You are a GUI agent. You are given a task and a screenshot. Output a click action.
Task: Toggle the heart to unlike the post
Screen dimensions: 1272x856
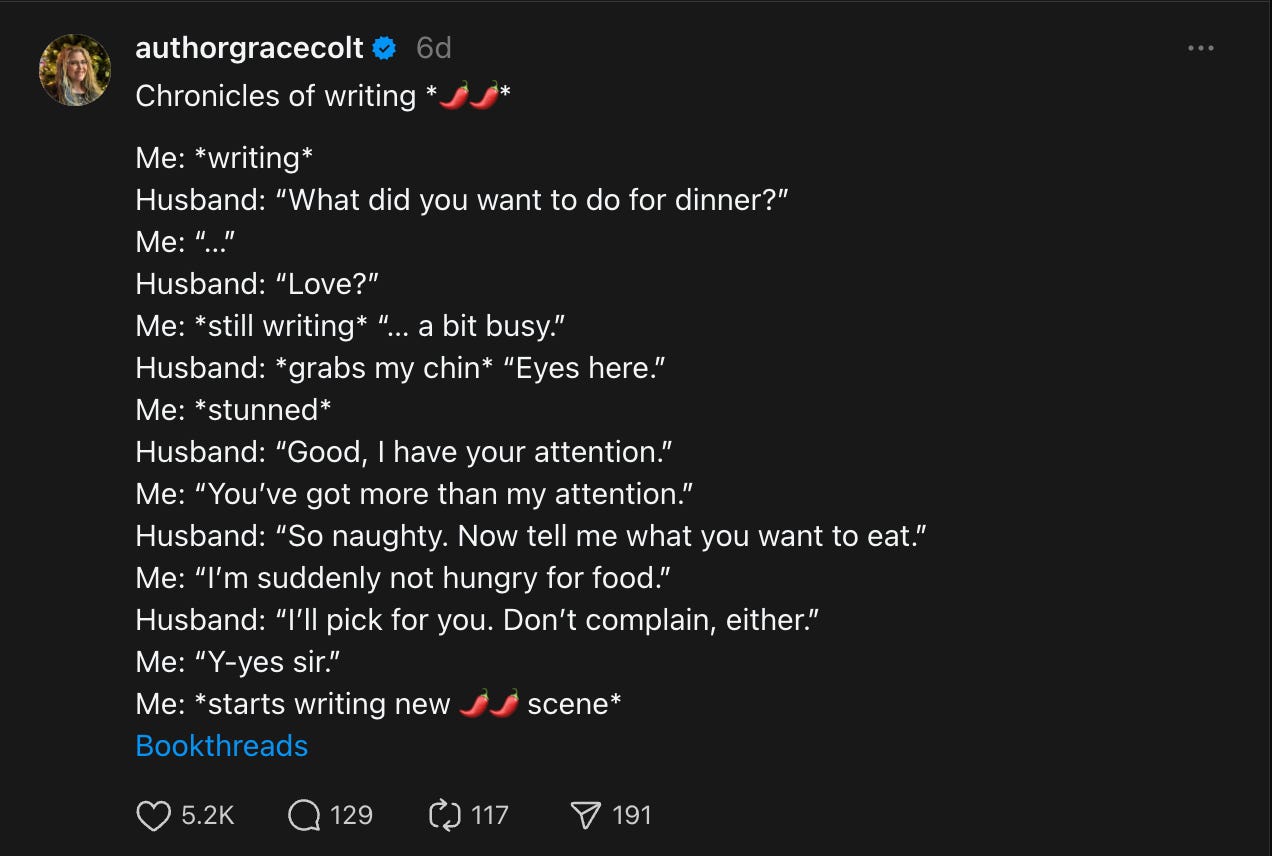(152, 815)
